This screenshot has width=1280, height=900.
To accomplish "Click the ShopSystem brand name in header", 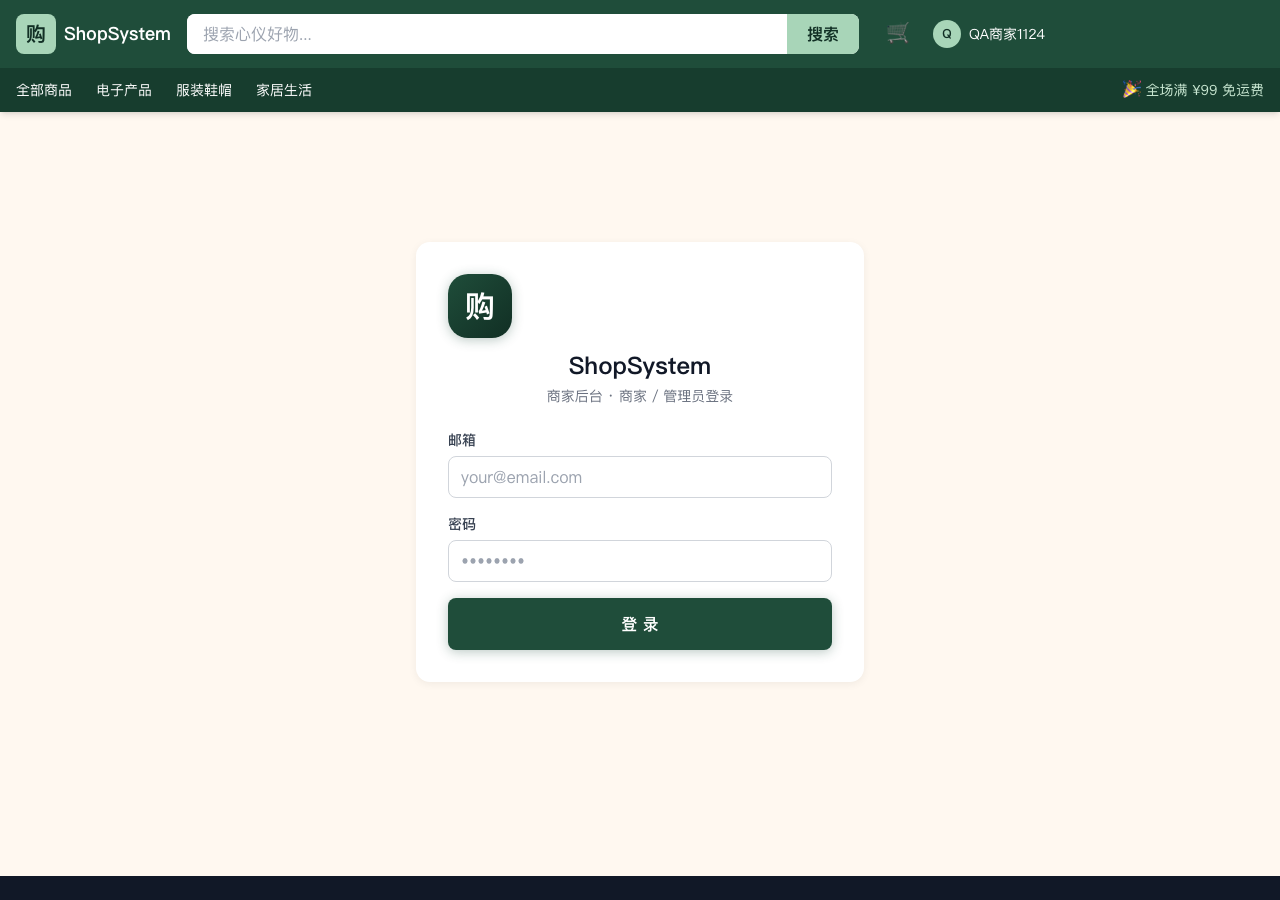I will point(117,34).
